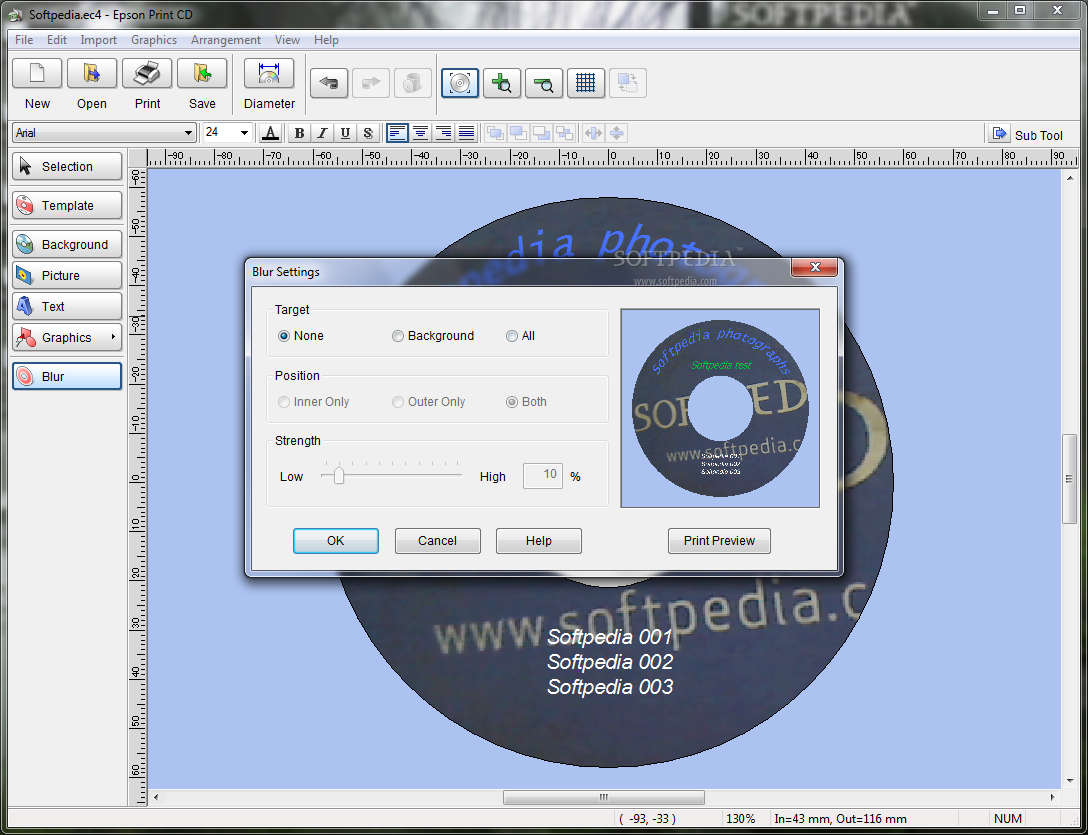Activate the Selection tool
Image resolution: width=1088 pixels, height=835 pixels.
67,167
